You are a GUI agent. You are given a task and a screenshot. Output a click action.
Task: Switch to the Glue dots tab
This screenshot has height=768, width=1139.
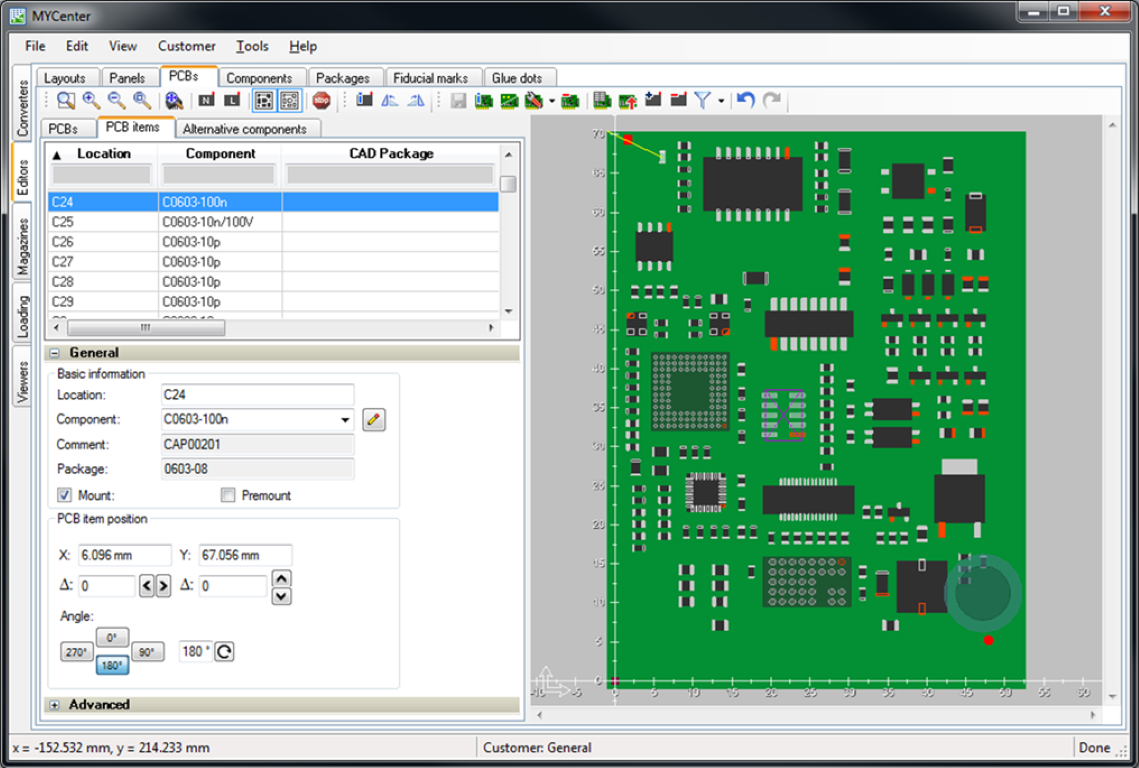coord(517,78)
